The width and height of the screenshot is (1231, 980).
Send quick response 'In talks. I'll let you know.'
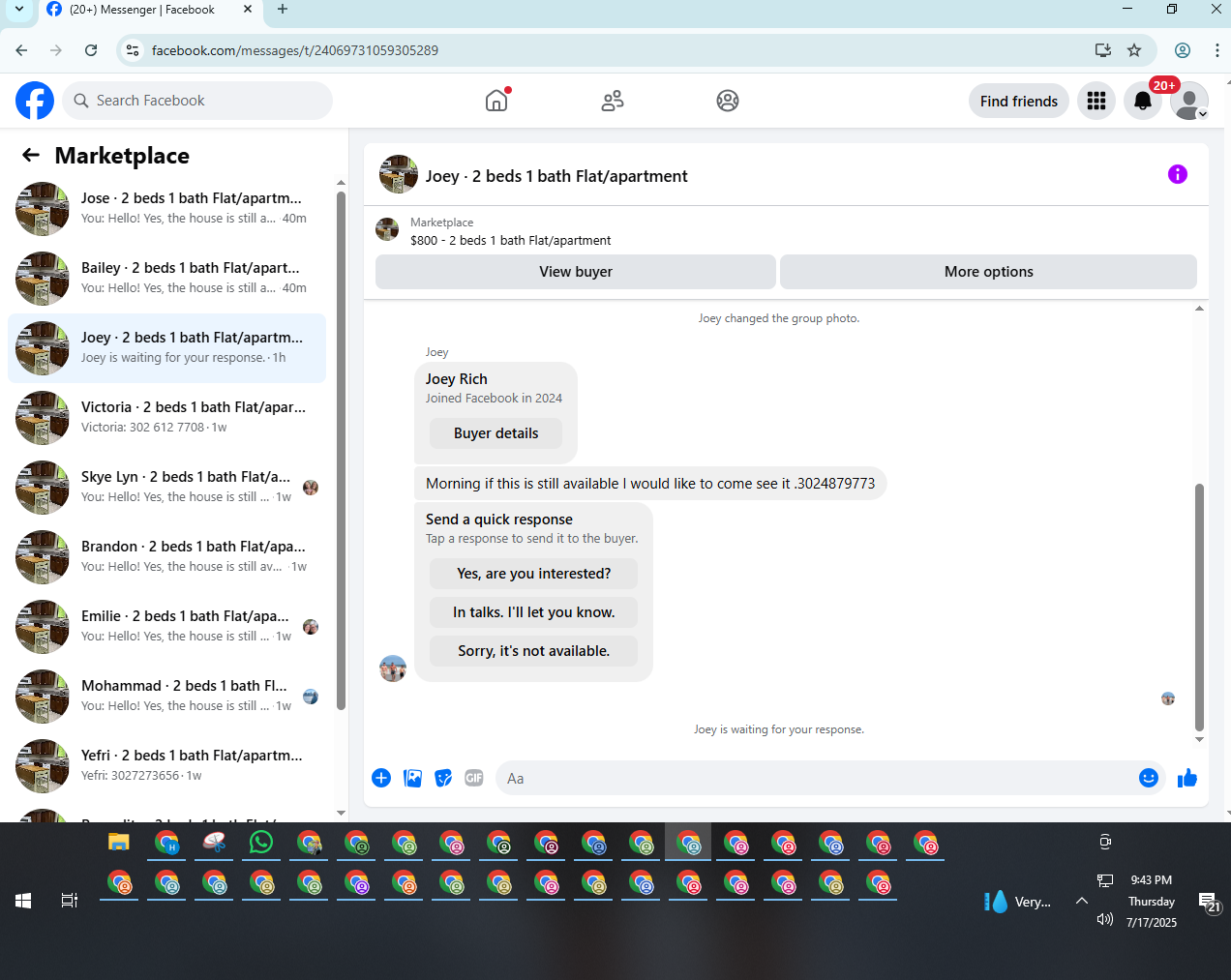(x=534, y=612)
